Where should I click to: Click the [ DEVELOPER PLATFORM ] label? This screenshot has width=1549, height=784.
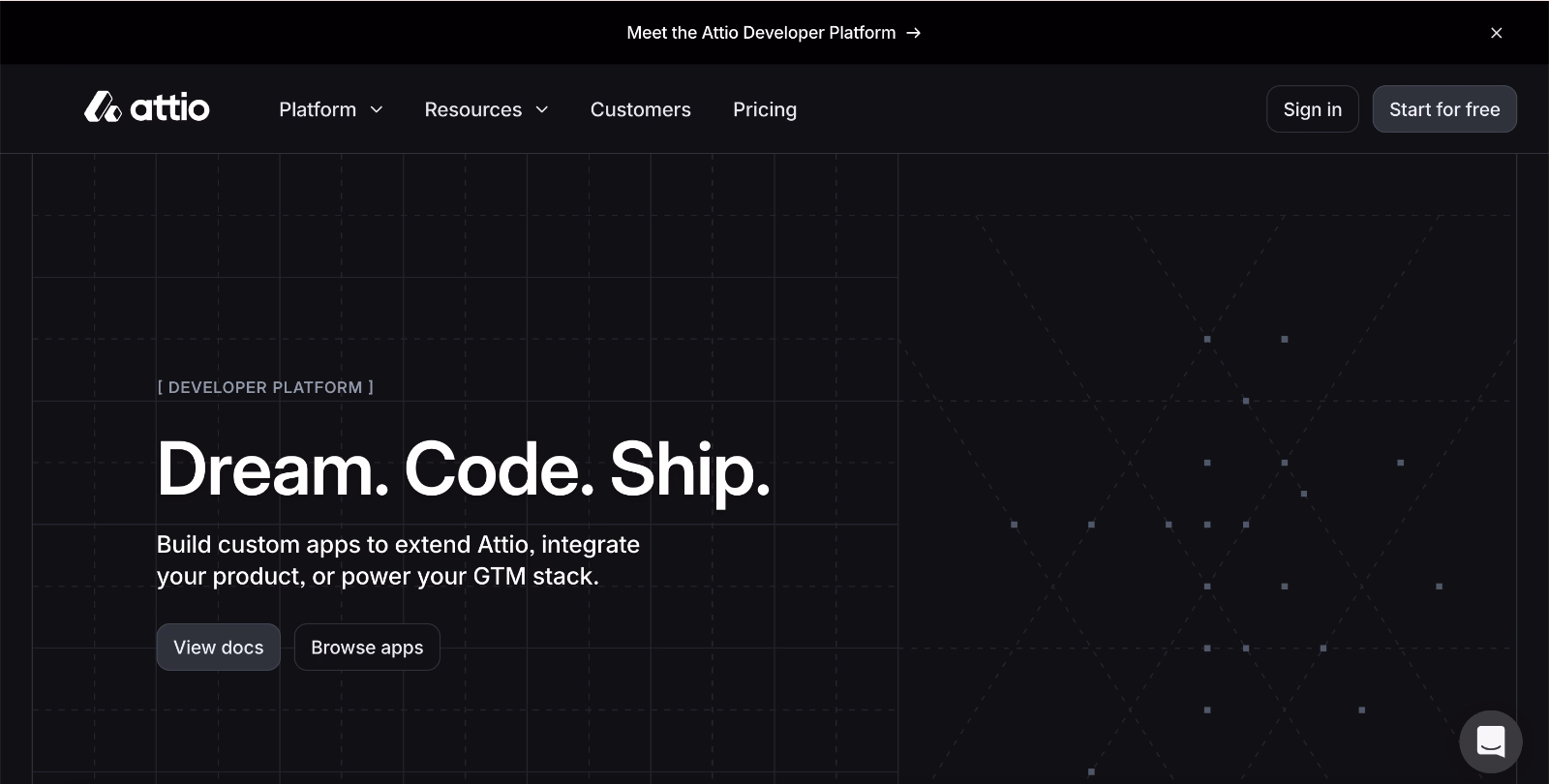(x=265, y=387)
